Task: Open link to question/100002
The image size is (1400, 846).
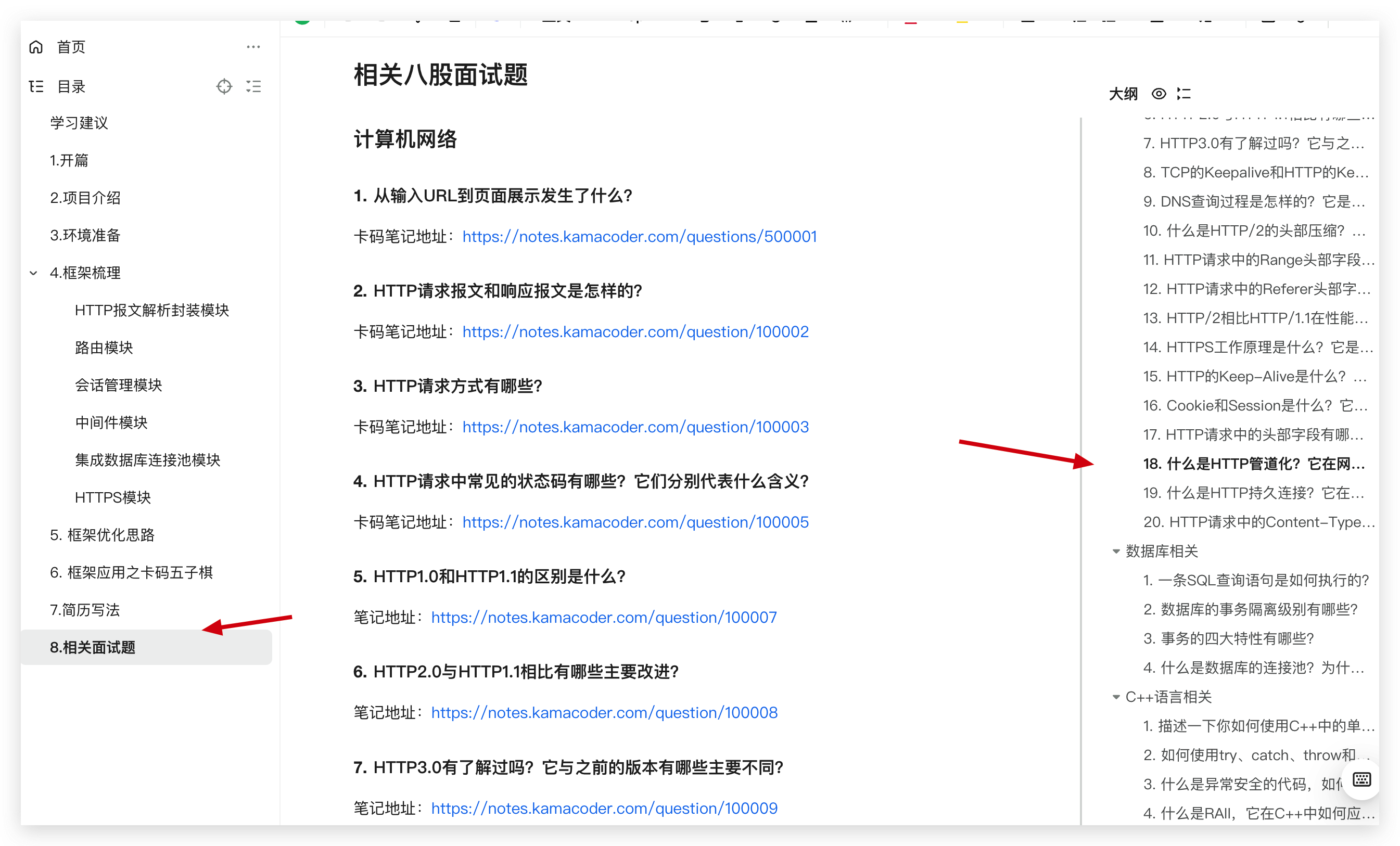Action: (636, 332)
